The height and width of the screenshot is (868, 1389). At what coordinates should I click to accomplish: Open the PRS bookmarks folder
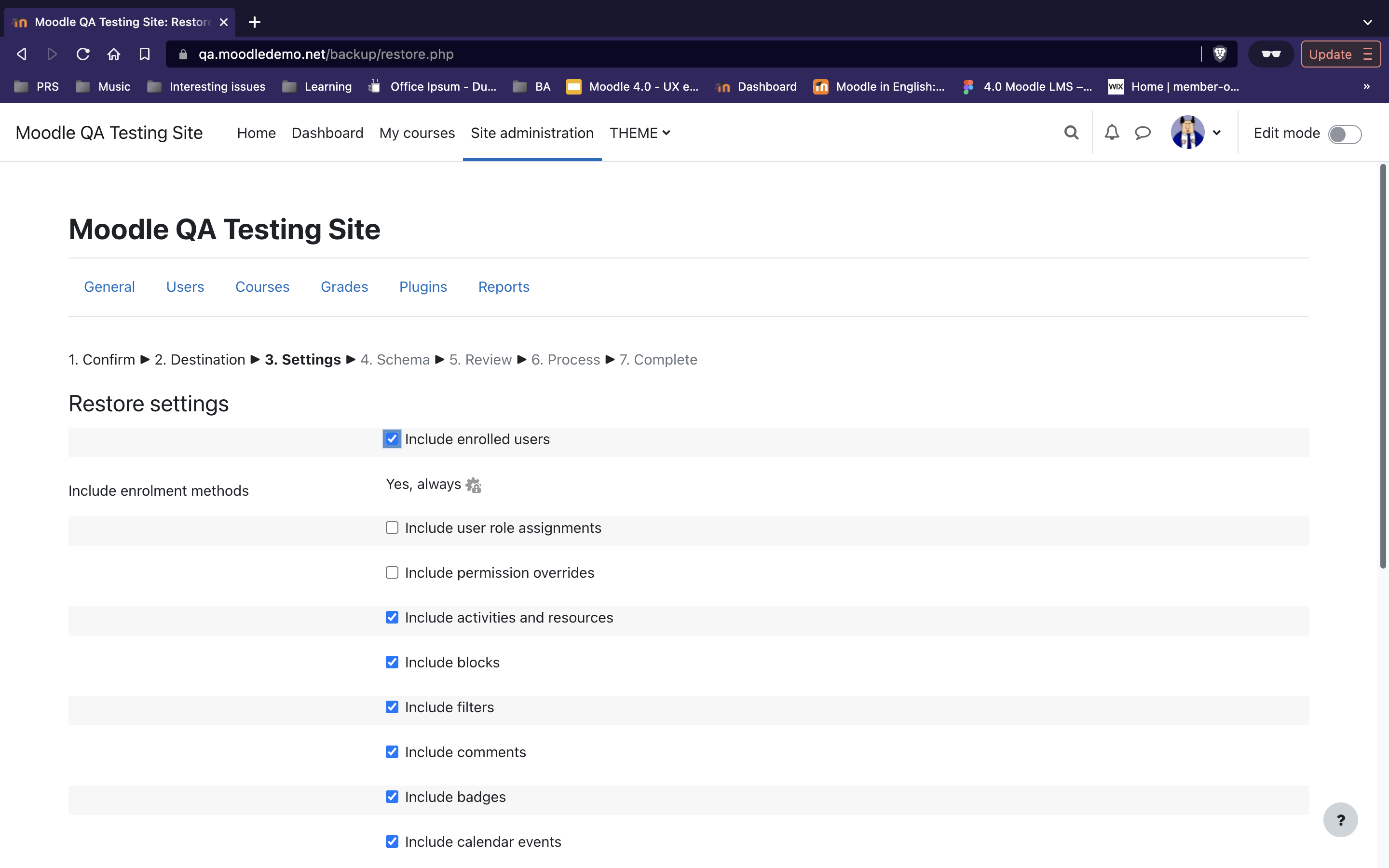[36, 87]
